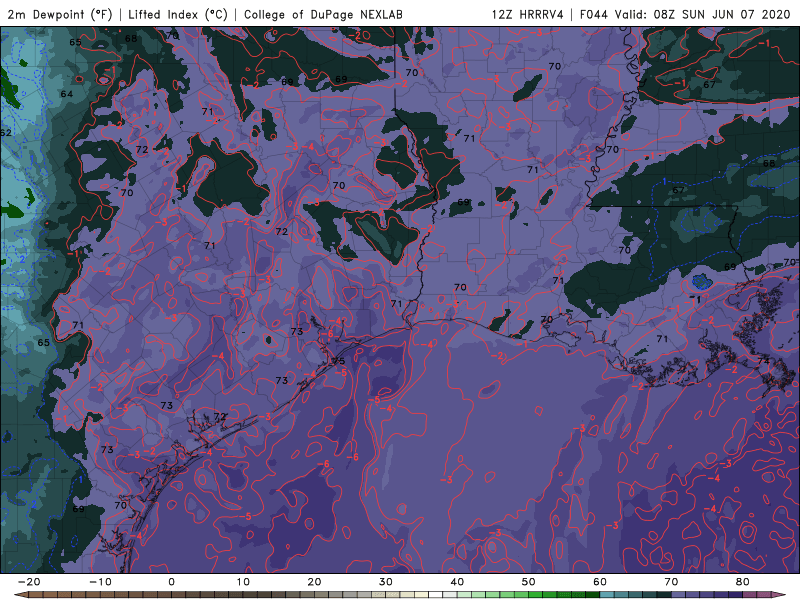This screenshot has height=600, width=800.
Task: Click the 20 label on the color scale
Action: tap(314, 582)
